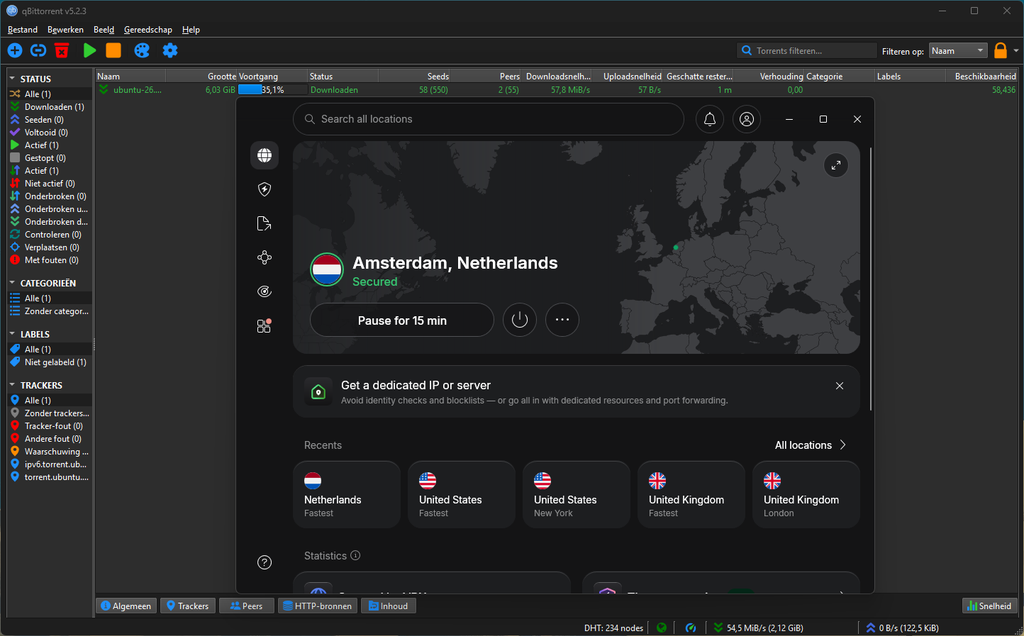The image size is (1024, 636).
Task: Collapse the STATUS section
Action: [x=12, y=78]
